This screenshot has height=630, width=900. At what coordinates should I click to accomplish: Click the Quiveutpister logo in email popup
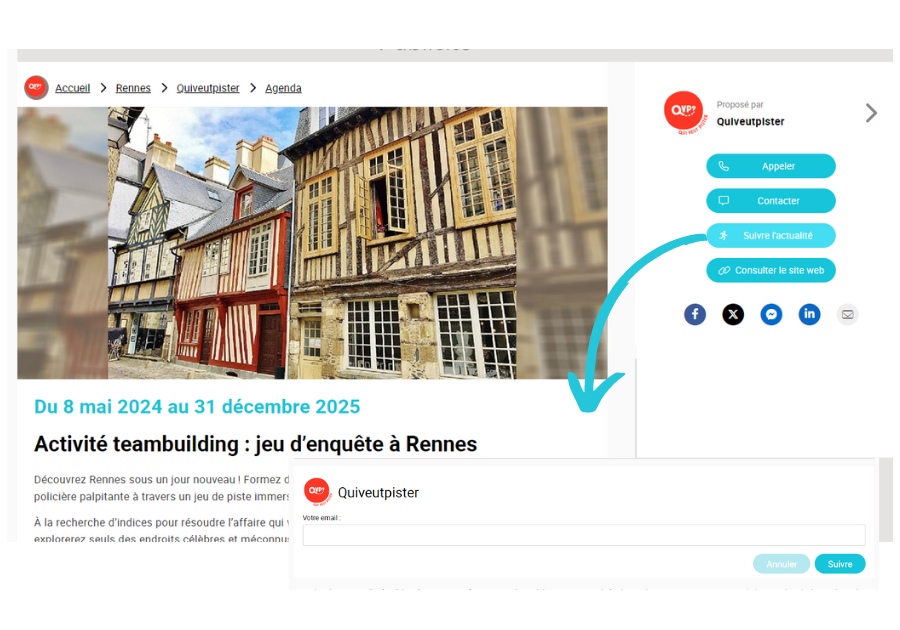point(317,492)
